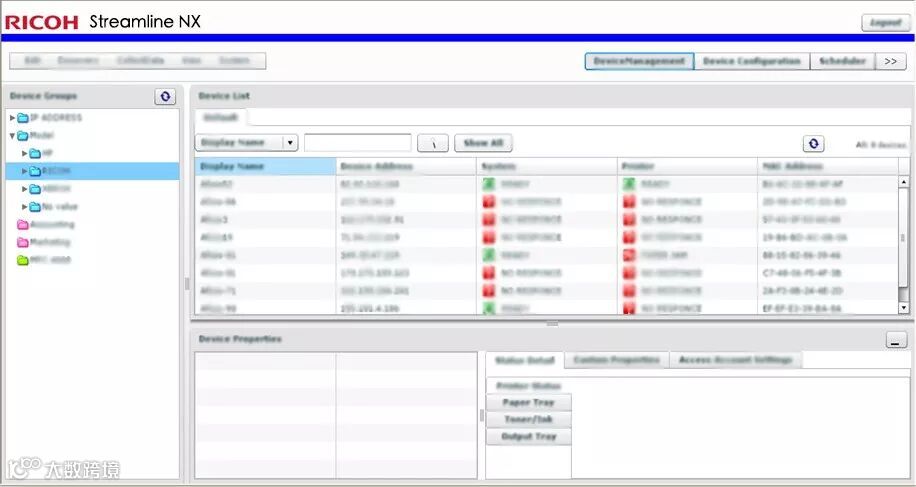Open the Access Account Settings tab

coord(735,360)
